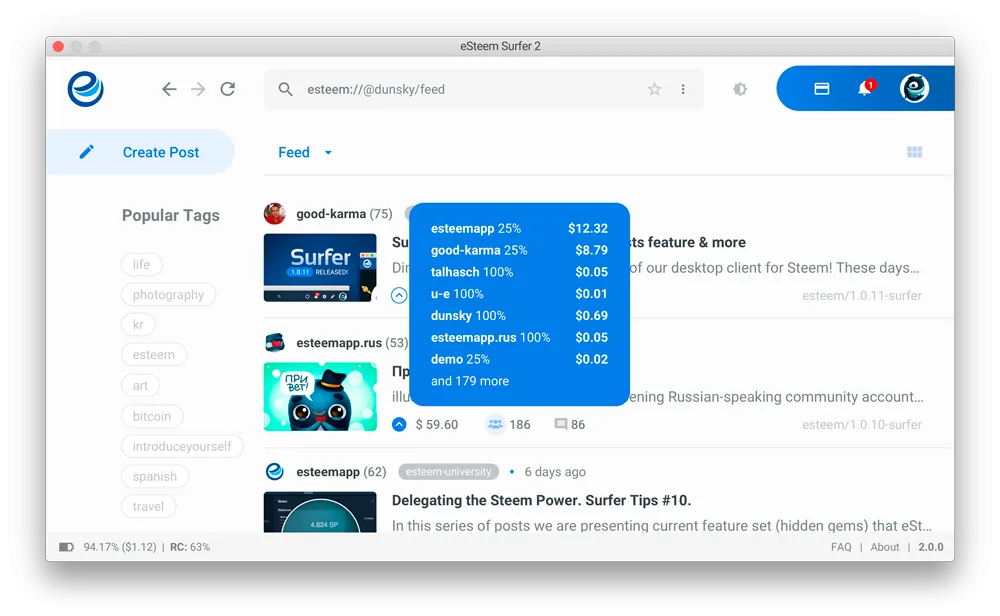The width and height of the screenshot is (1000, 616).
Task: Toggle night mode brightness icon
Action: tap(740, 89)
